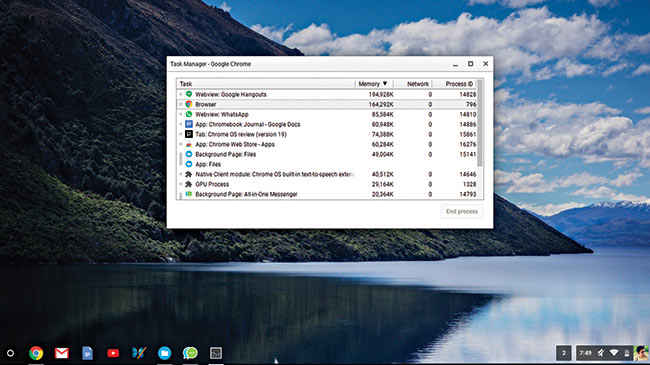
Task: Open the grey Task Manager shelf icon
Action: [216, 353]
